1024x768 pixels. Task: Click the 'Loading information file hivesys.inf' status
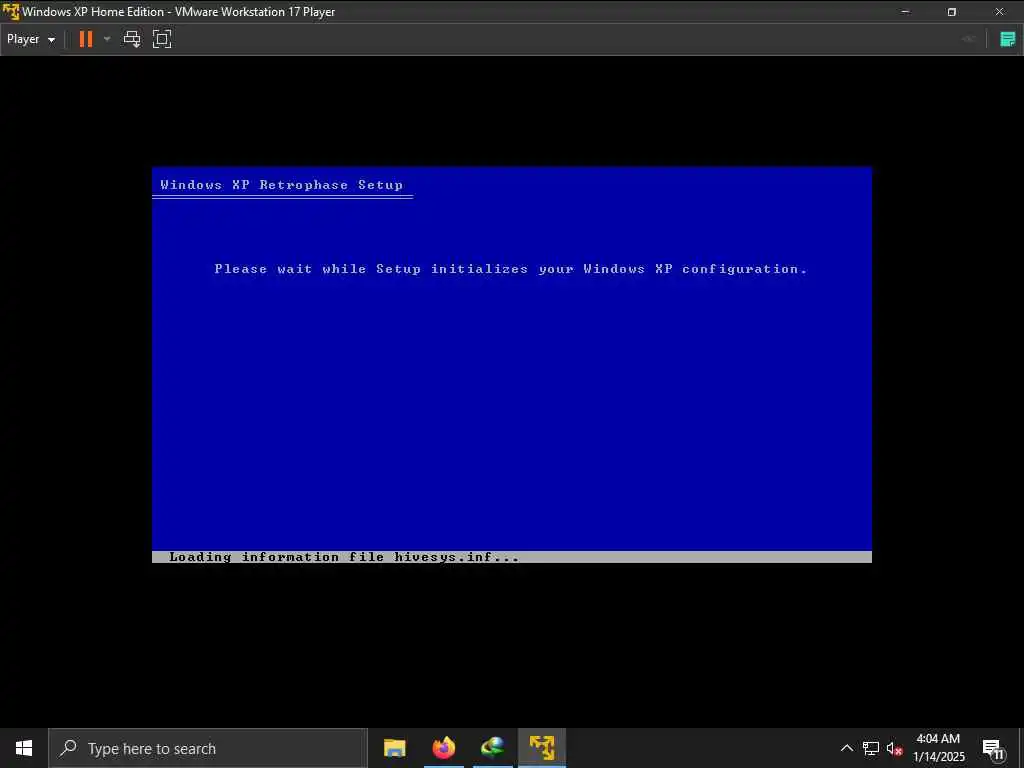click(x=344, y=557)
